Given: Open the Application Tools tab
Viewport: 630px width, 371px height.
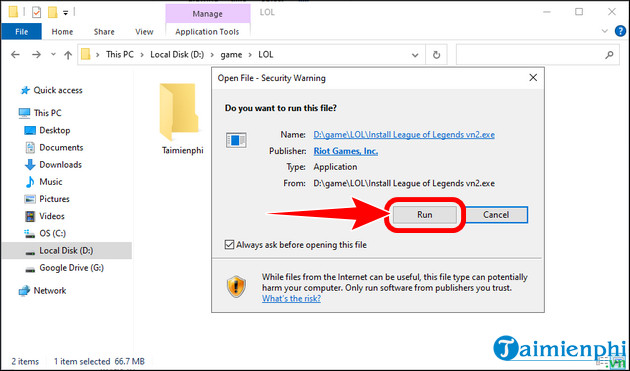Looking at the screenshot, I should pos(207,32).
